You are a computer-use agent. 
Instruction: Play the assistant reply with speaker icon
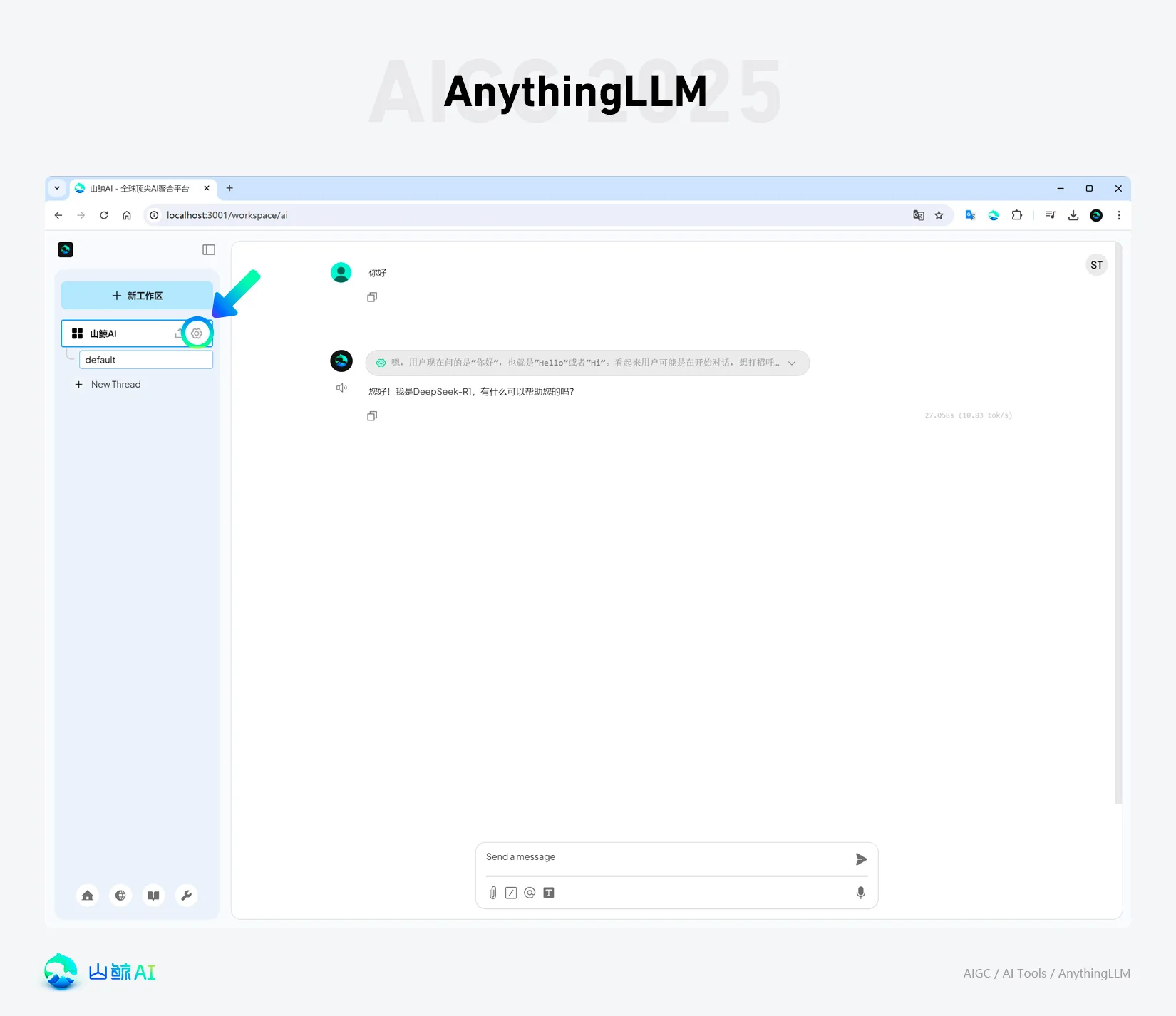[342, 388]
